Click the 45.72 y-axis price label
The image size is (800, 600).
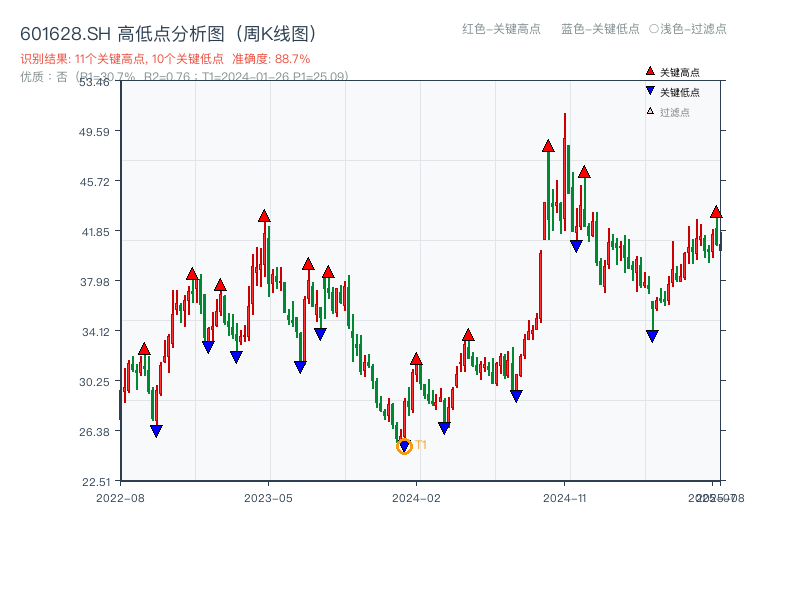94,182
